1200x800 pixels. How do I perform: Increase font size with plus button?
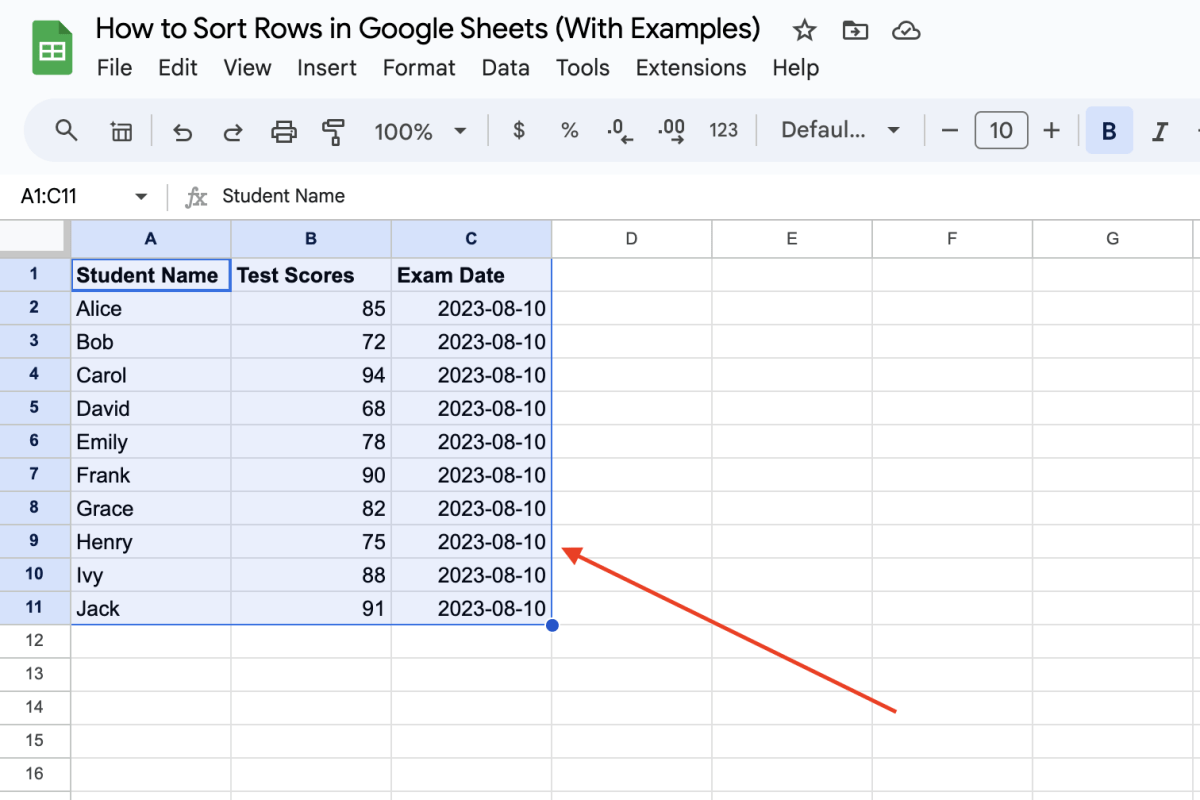[x=1051, y=130]
